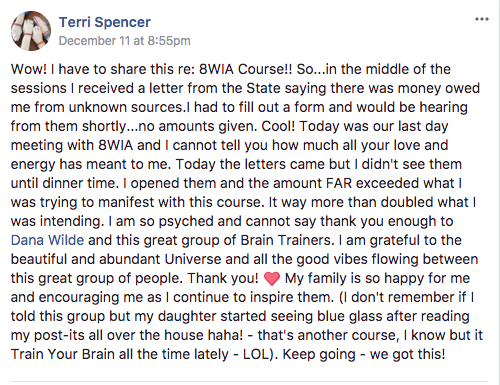This screenshot has height=385, width=500.
Task: Click 'we got this!' at the post end
Action: pyautogui.click(x=407, y=354)
